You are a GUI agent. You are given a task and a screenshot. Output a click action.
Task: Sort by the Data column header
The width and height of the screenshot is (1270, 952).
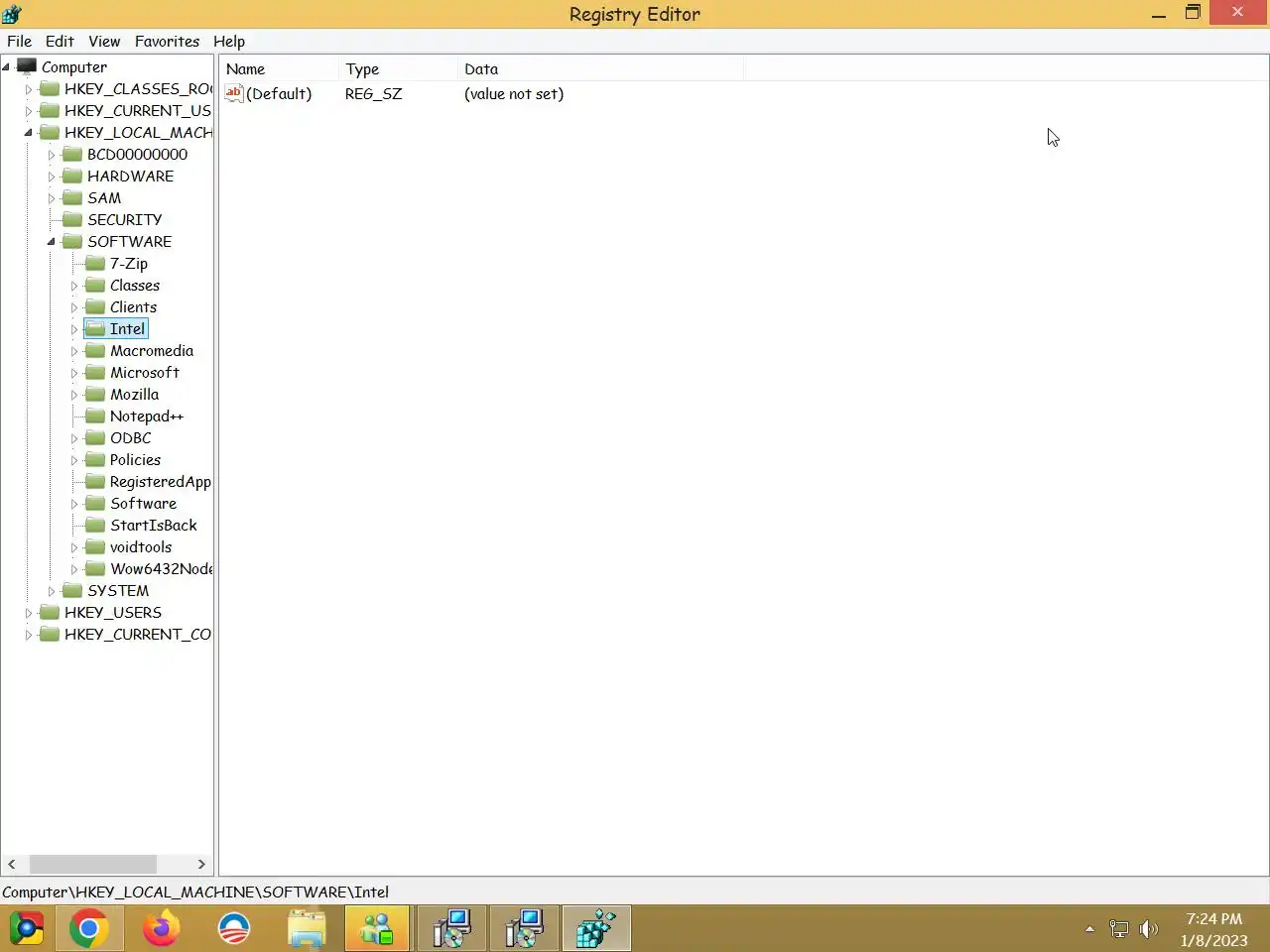click(600, 69)
